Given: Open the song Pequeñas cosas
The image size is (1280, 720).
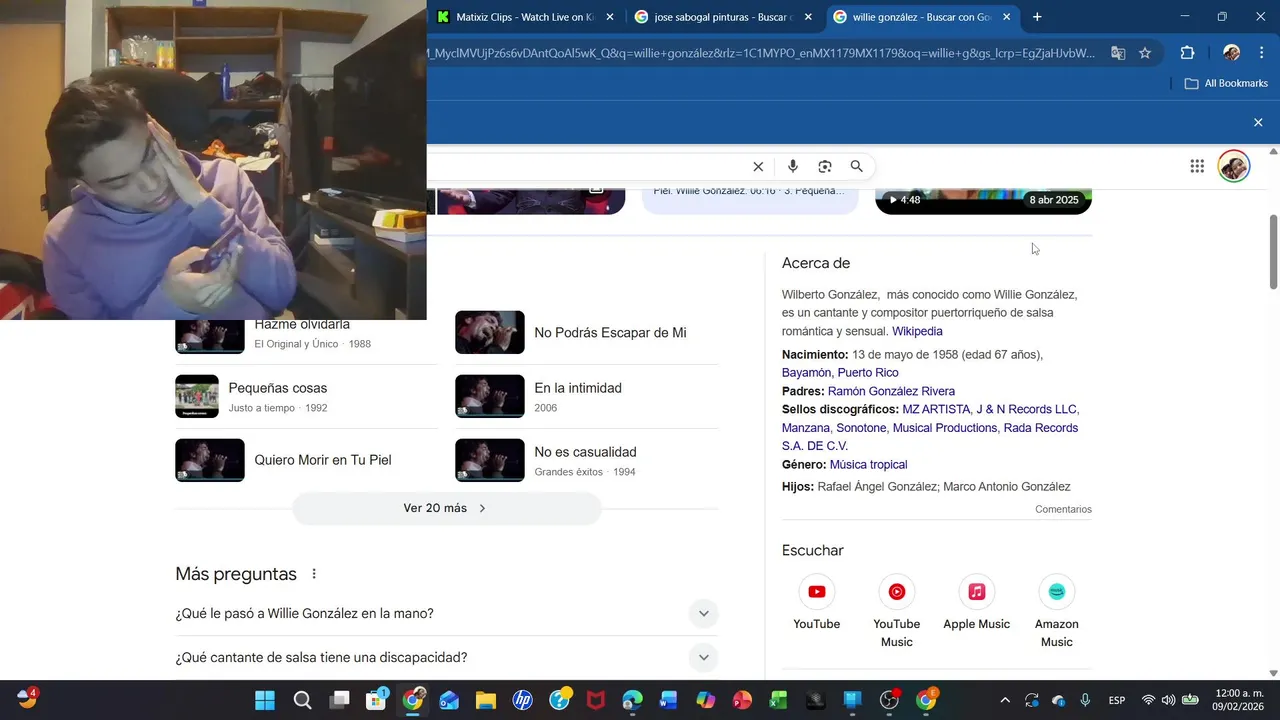Looking at the screenshot, I should tap(306, 397).
